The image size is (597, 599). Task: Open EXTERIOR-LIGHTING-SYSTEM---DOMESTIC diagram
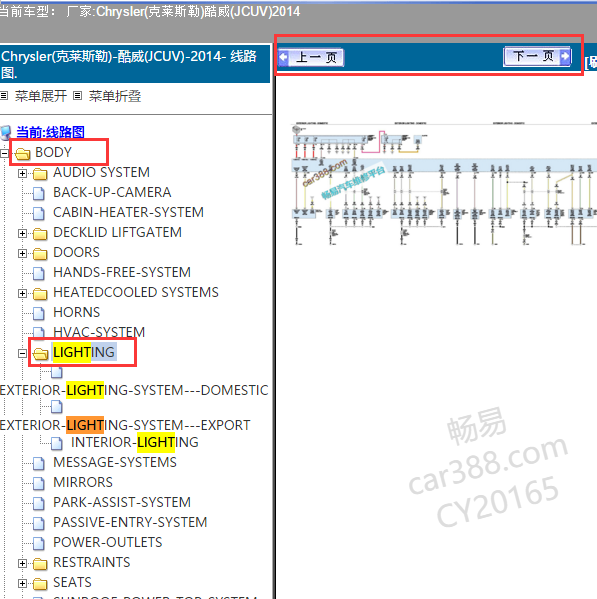point(134,390)
